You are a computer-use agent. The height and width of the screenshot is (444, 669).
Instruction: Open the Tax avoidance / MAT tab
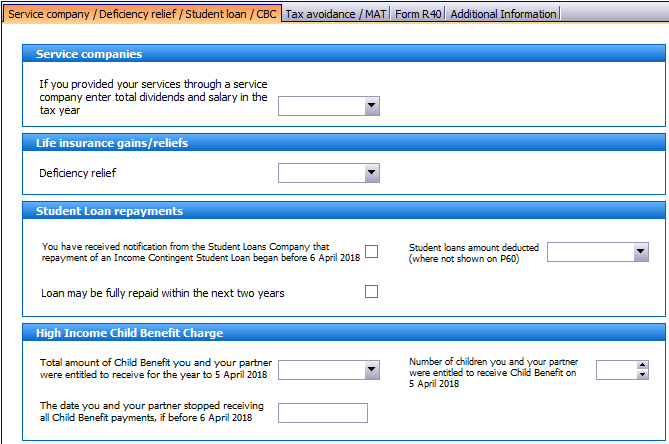[x=336, y=14]
